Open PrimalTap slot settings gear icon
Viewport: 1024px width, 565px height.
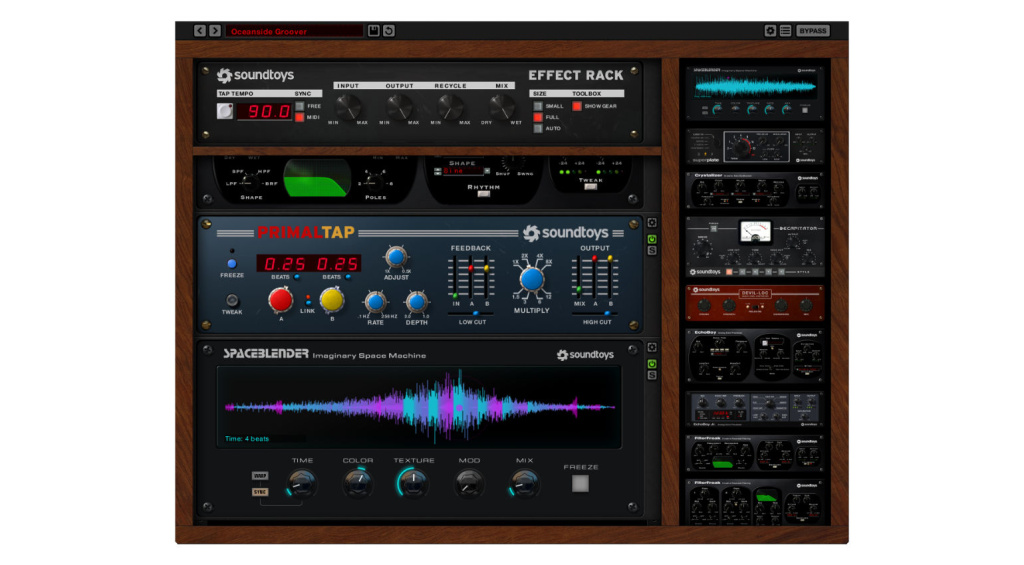(x=652, y=223)
